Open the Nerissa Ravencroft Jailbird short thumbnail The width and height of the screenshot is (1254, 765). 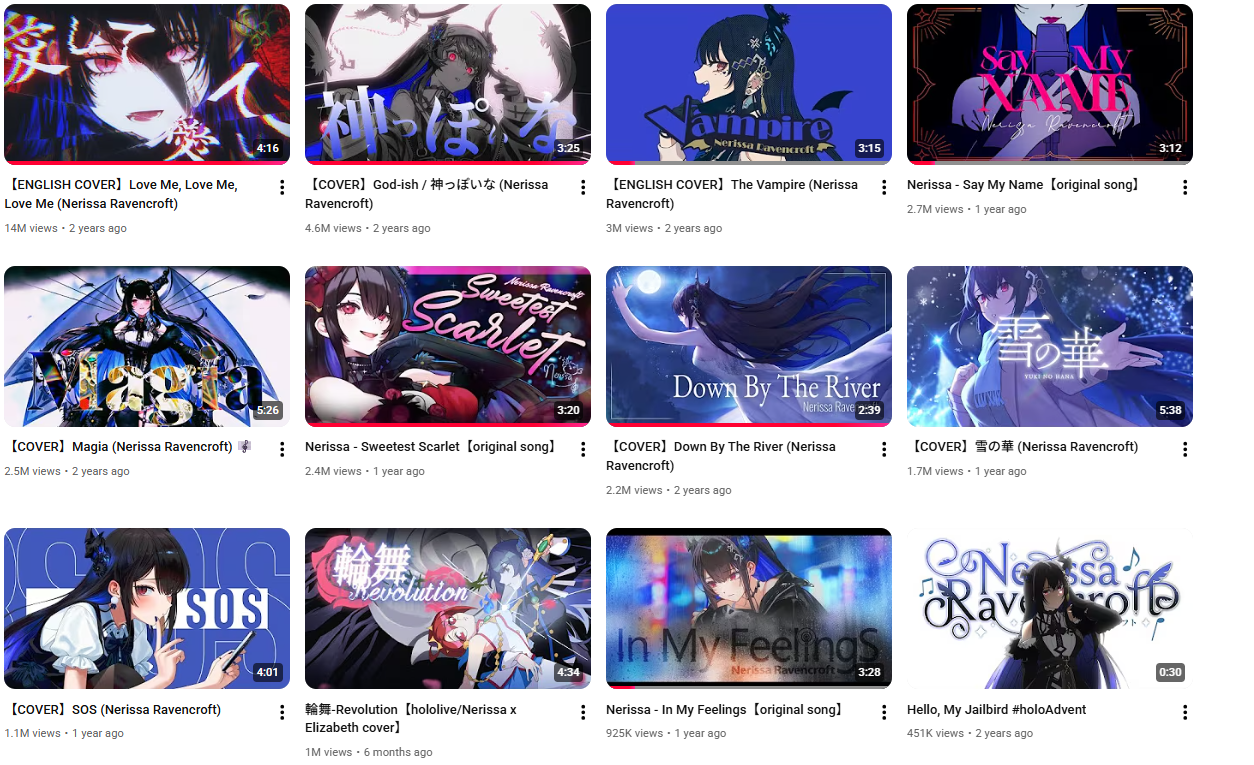pyautogui.click(x=1050, y=608)
